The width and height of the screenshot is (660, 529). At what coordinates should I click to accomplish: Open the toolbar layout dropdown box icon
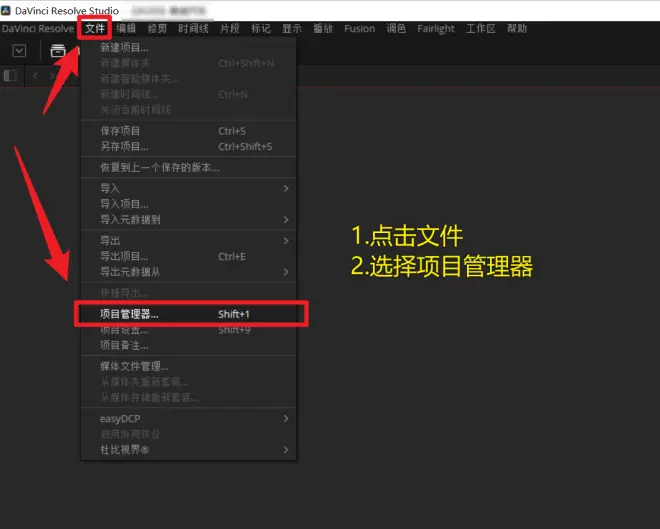click(x=19, y=51)
